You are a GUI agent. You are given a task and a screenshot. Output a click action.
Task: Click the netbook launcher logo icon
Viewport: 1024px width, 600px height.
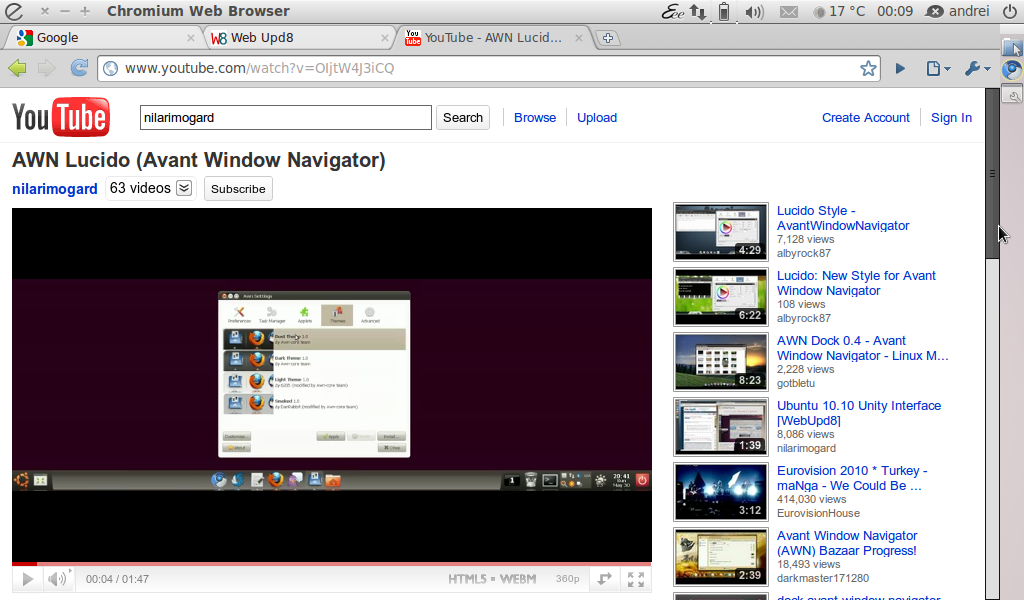14,11
